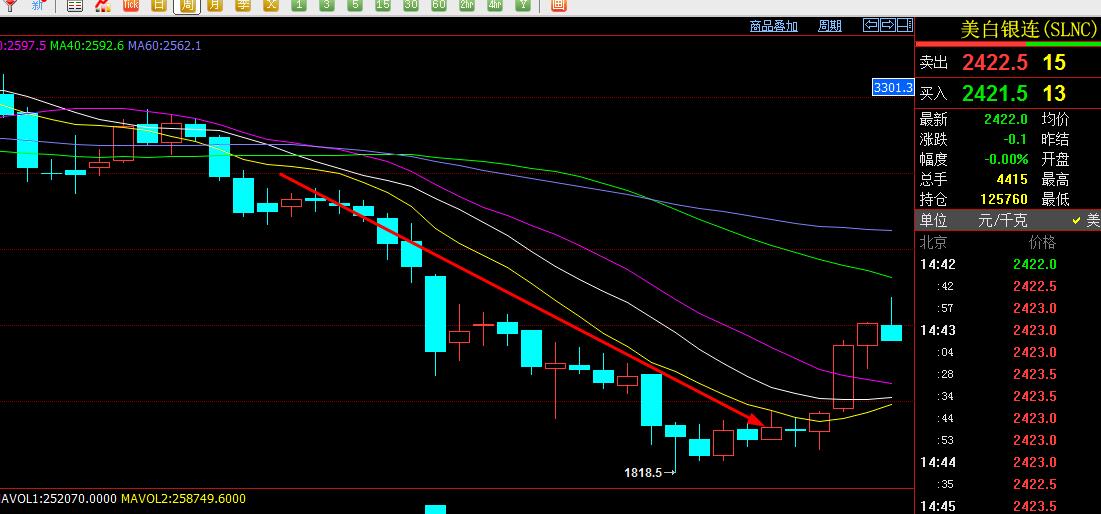Click the red pin icon in toolbar
This screenshot has width=1101, height=514.
11,6
